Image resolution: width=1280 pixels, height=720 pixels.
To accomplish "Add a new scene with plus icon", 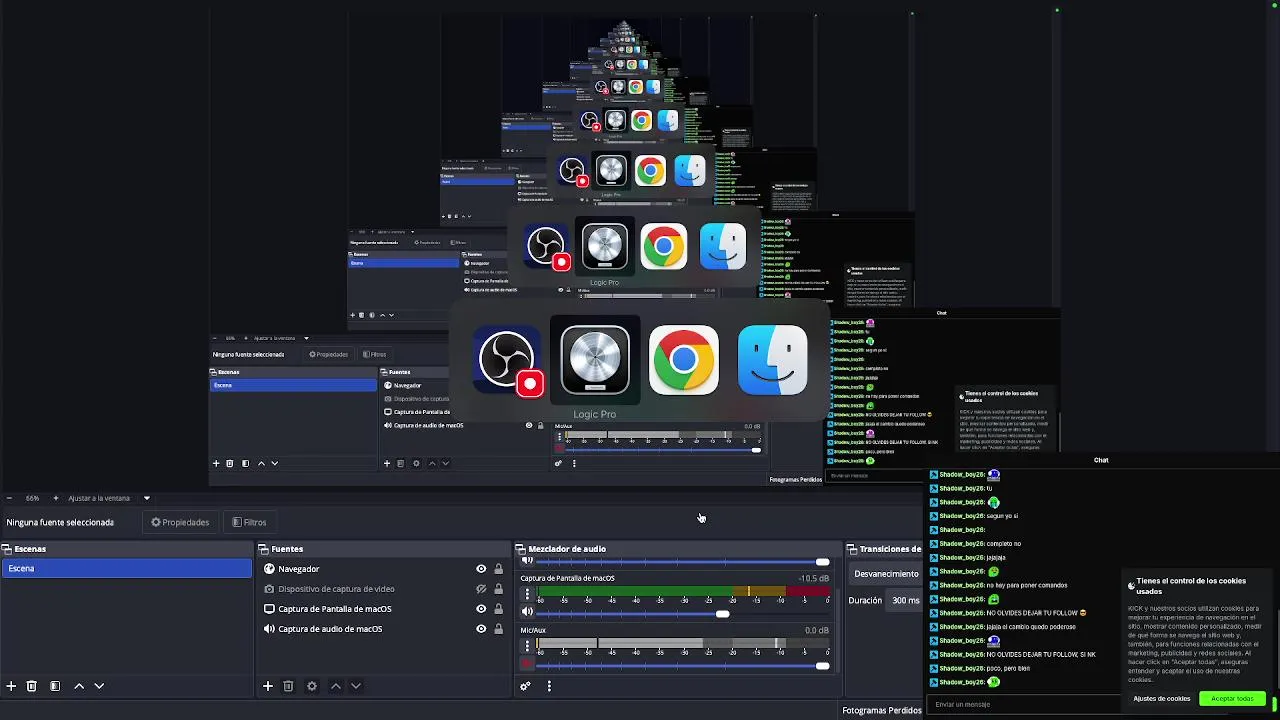I will [x=11, y=686].
